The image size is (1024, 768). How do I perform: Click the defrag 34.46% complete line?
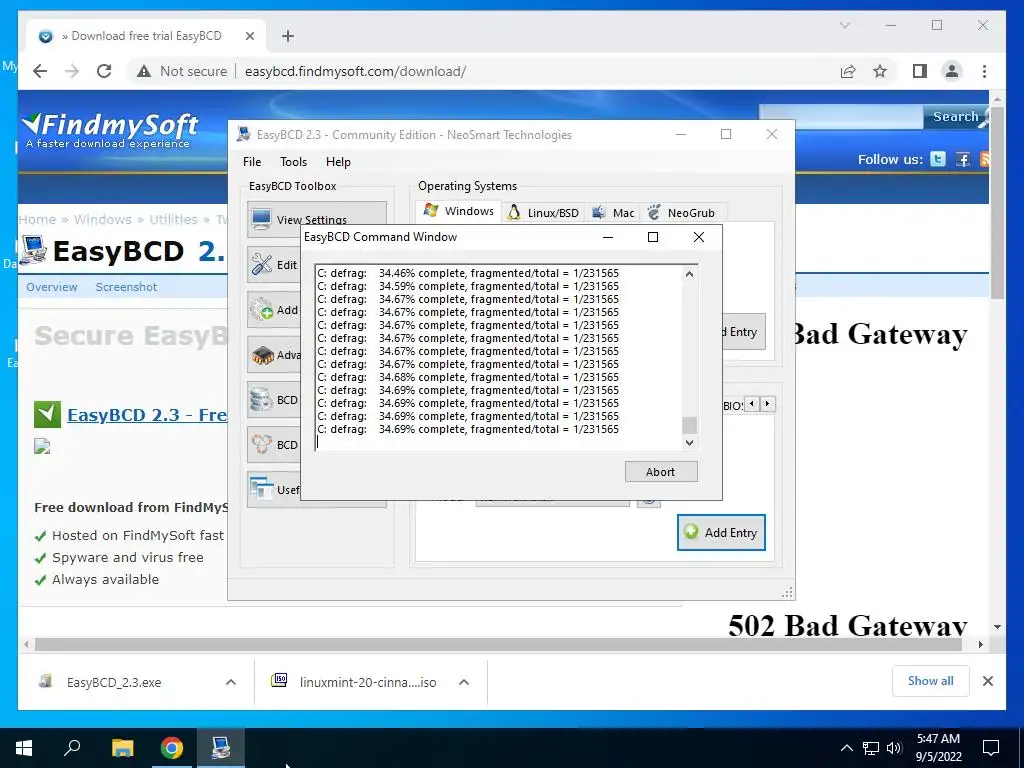[468, 273]
